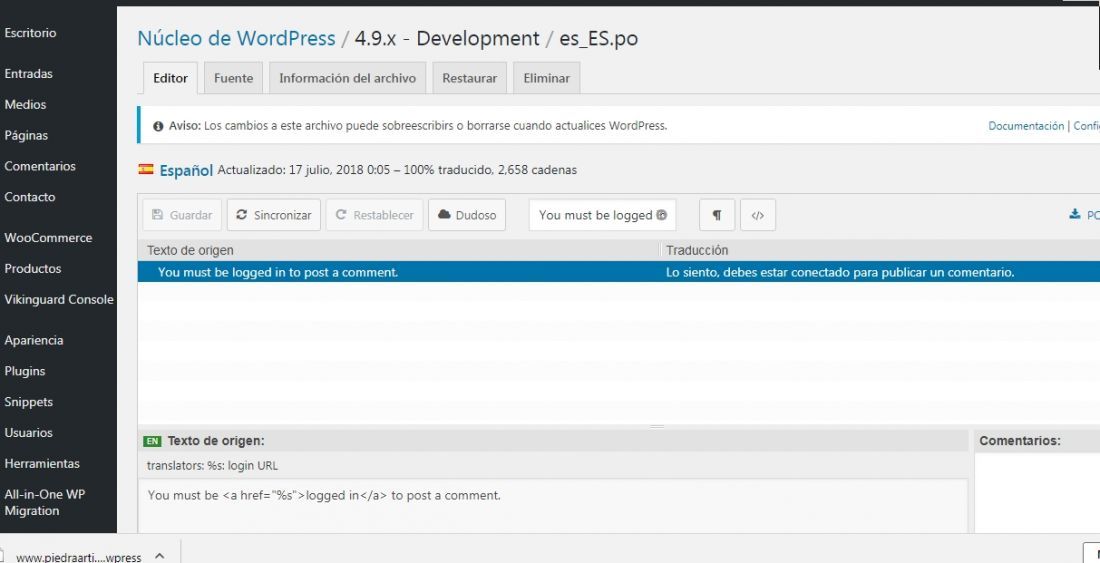This screenshot has width=1100, height=563.
Task: Toggle invisible characters pilcrow icon
Action: click(x=717, y=215)
